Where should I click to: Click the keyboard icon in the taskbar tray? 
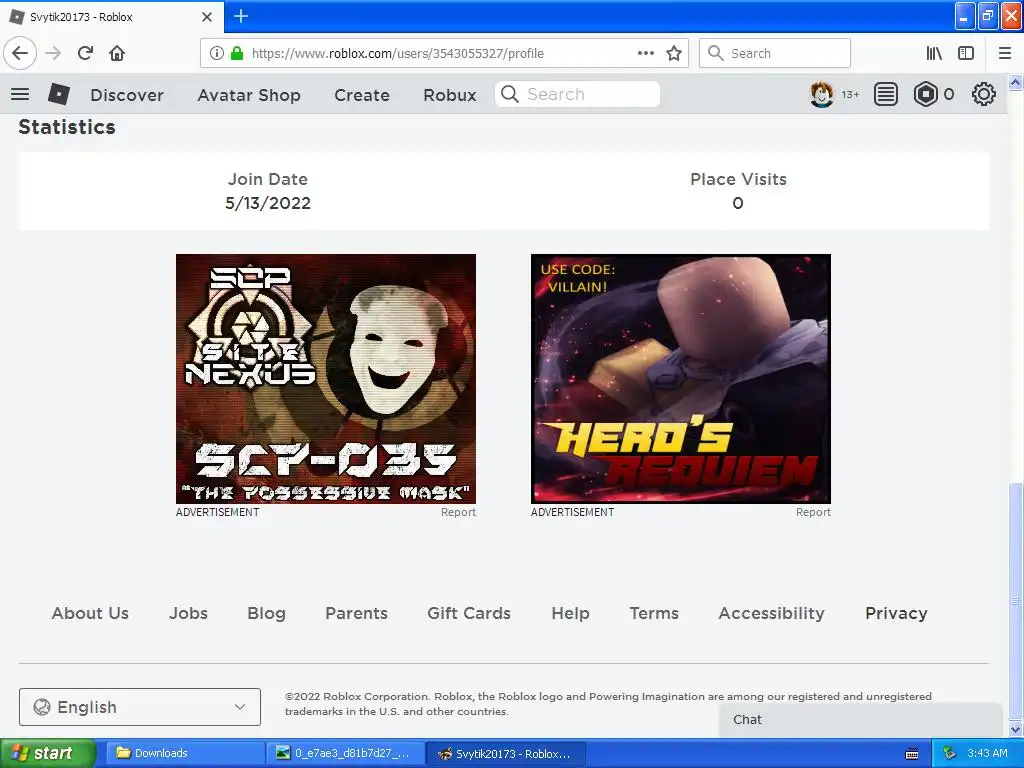pos(912,754)
